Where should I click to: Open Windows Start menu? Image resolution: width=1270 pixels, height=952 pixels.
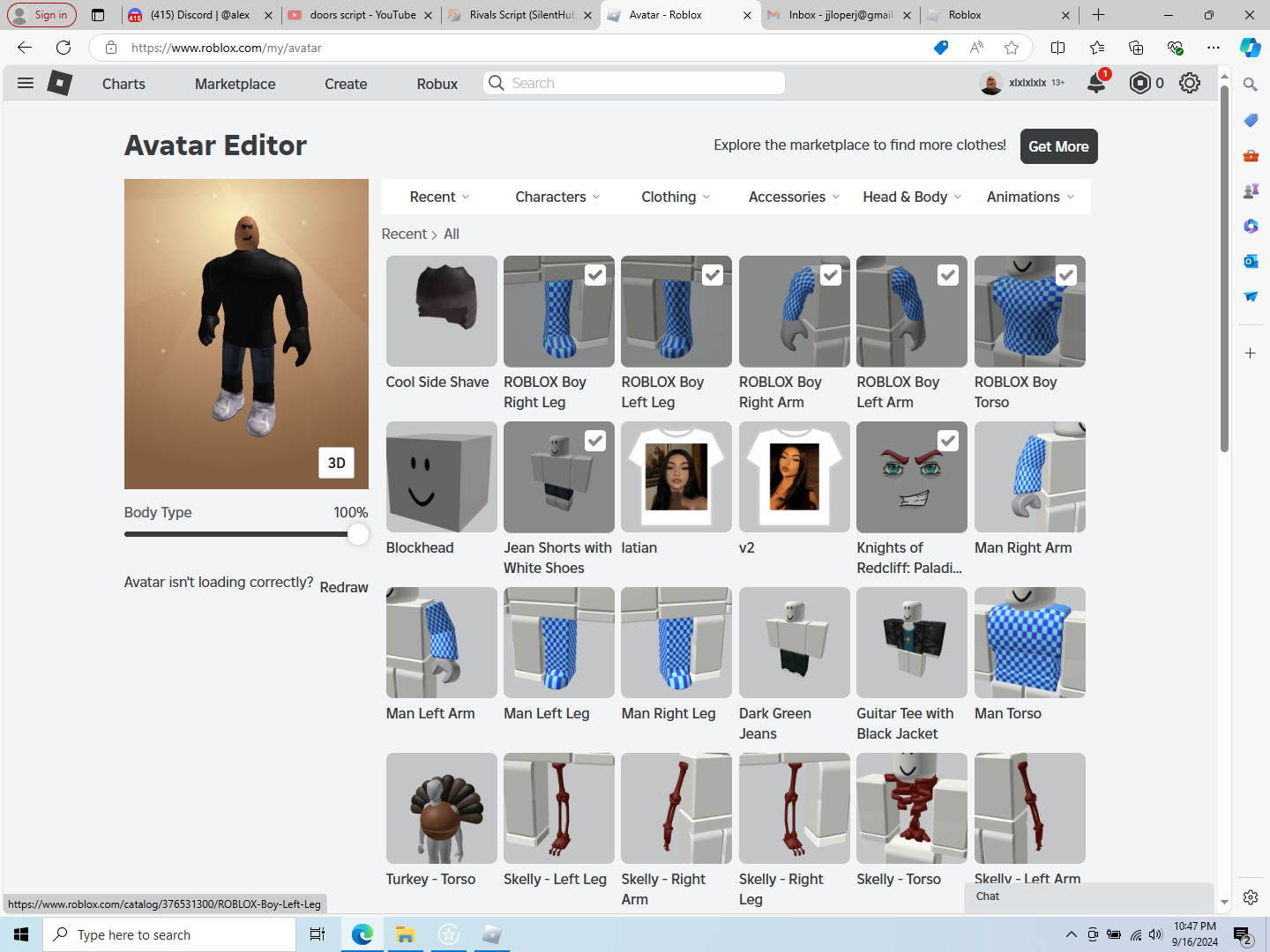pyautogui.click(x=21, y=934)
